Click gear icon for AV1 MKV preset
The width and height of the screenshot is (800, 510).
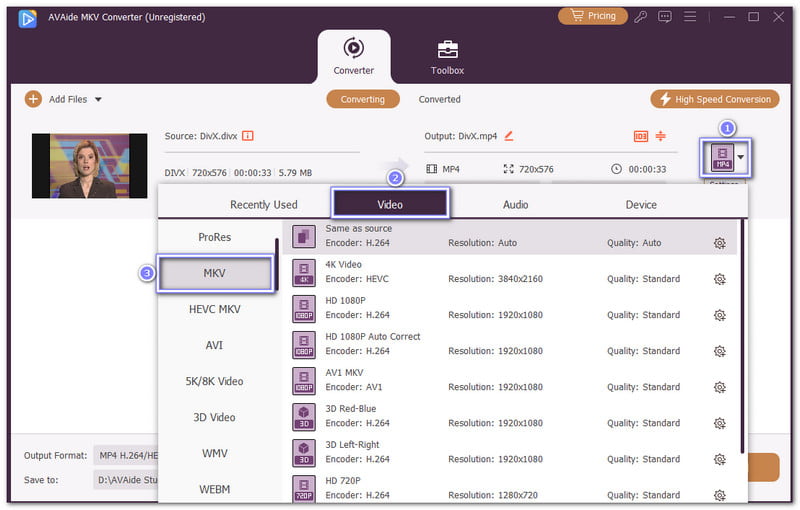click(x=719, y=387)
